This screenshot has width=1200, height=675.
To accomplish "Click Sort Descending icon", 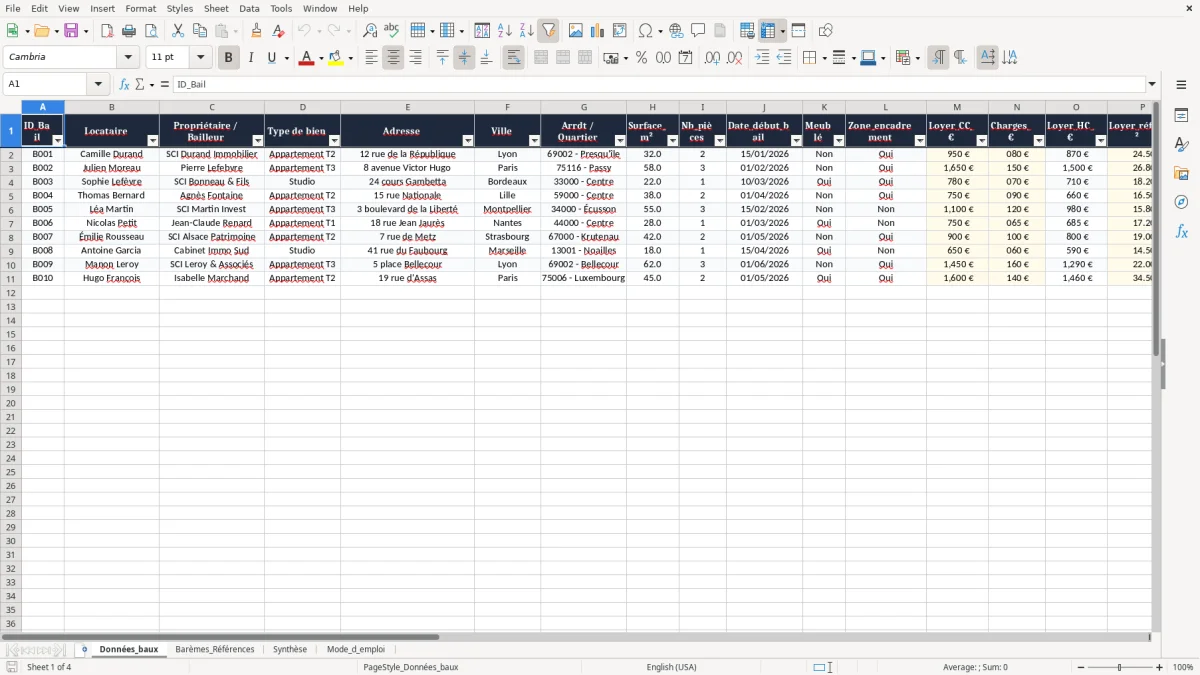I will pyautogui.click(x=526, y=31).
